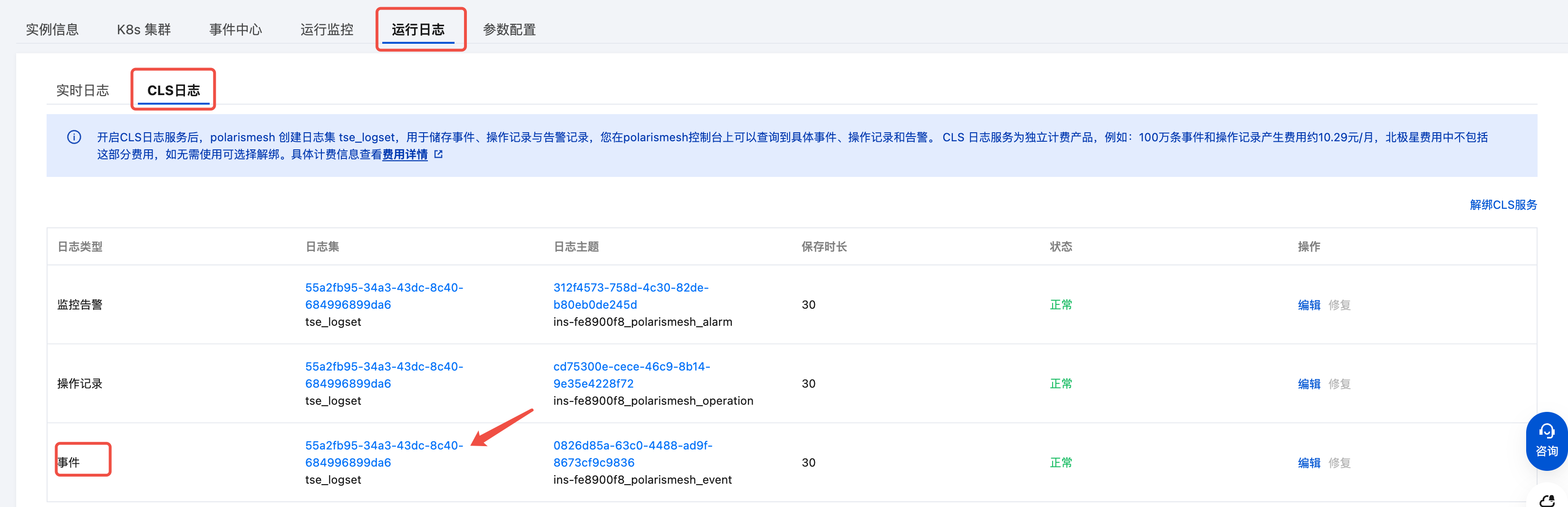Open the 费用详情 link
Viewport: 1568px width, 507px height.
click(405, 155)
